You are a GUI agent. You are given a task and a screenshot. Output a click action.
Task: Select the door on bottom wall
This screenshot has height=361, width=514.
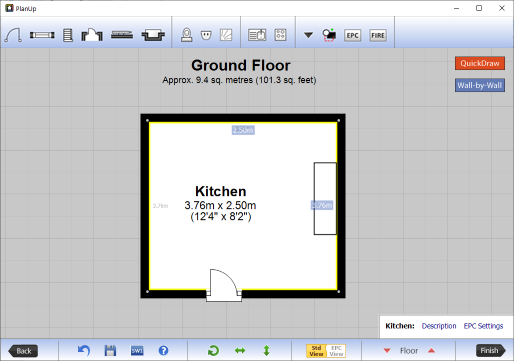tap(224, 285)
